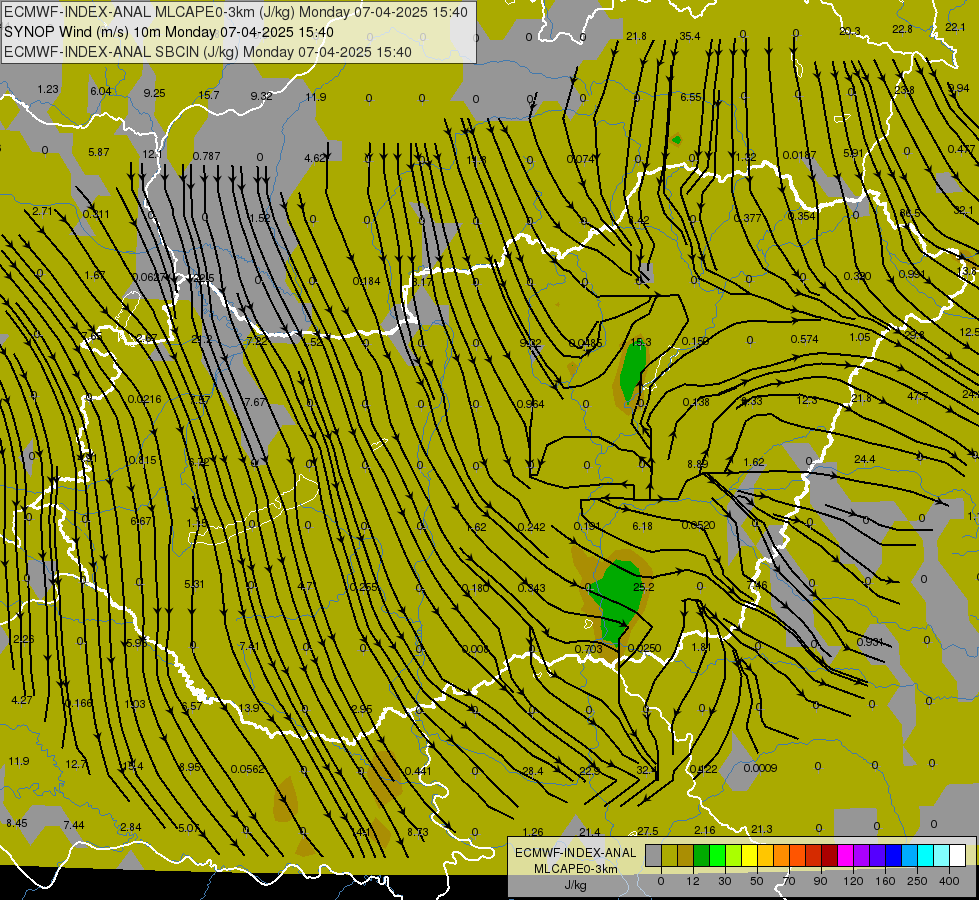The image size is (979, 900).
Task: Click the '0.931' value on the map
Action: coord(870,642)
